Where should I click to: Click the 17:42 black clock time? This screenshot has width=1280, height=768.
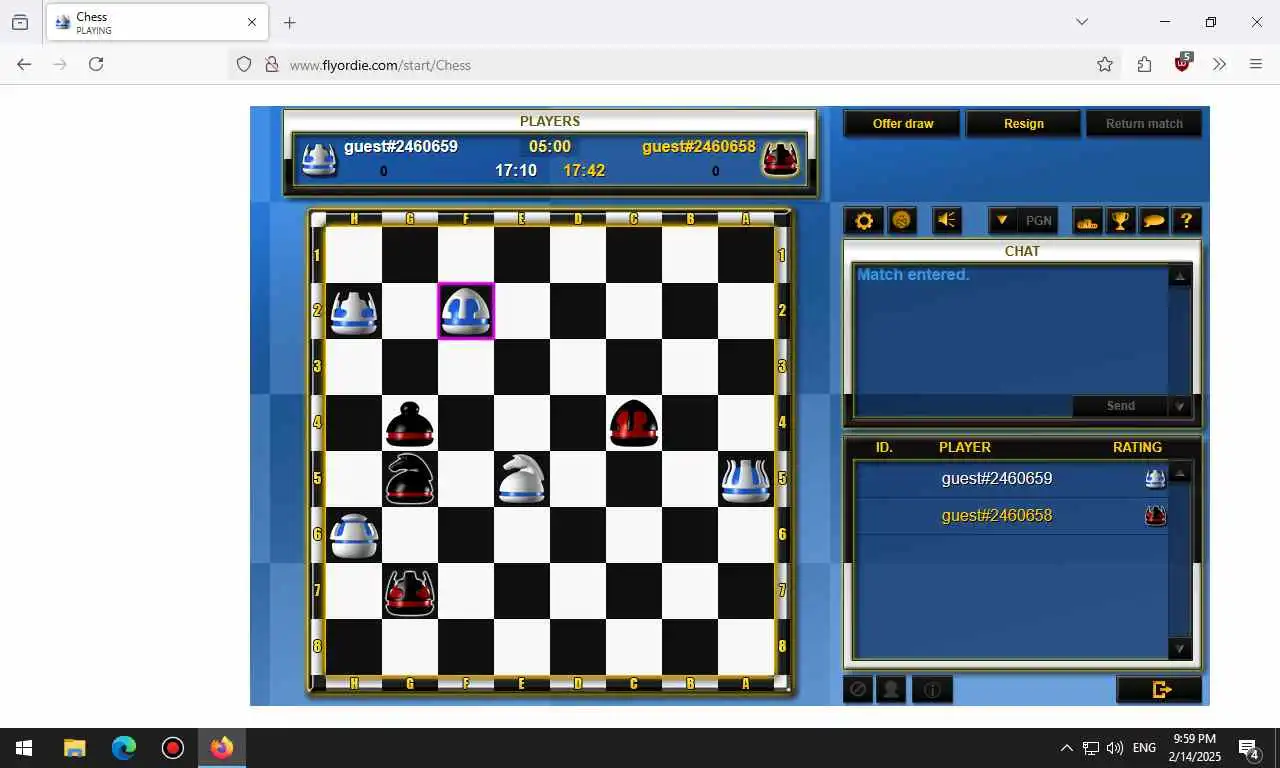(x=584, y=171)
